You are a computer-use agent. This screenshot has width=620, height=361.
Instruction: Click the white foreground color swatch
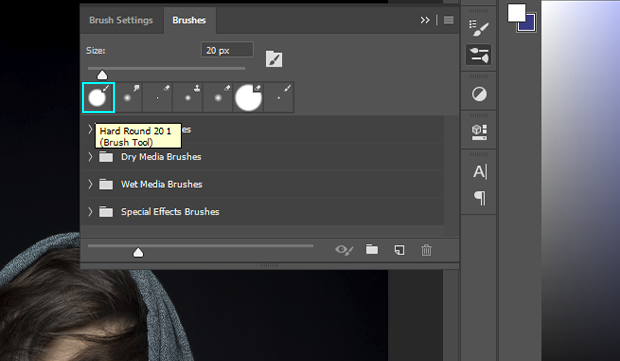(516, 13)
